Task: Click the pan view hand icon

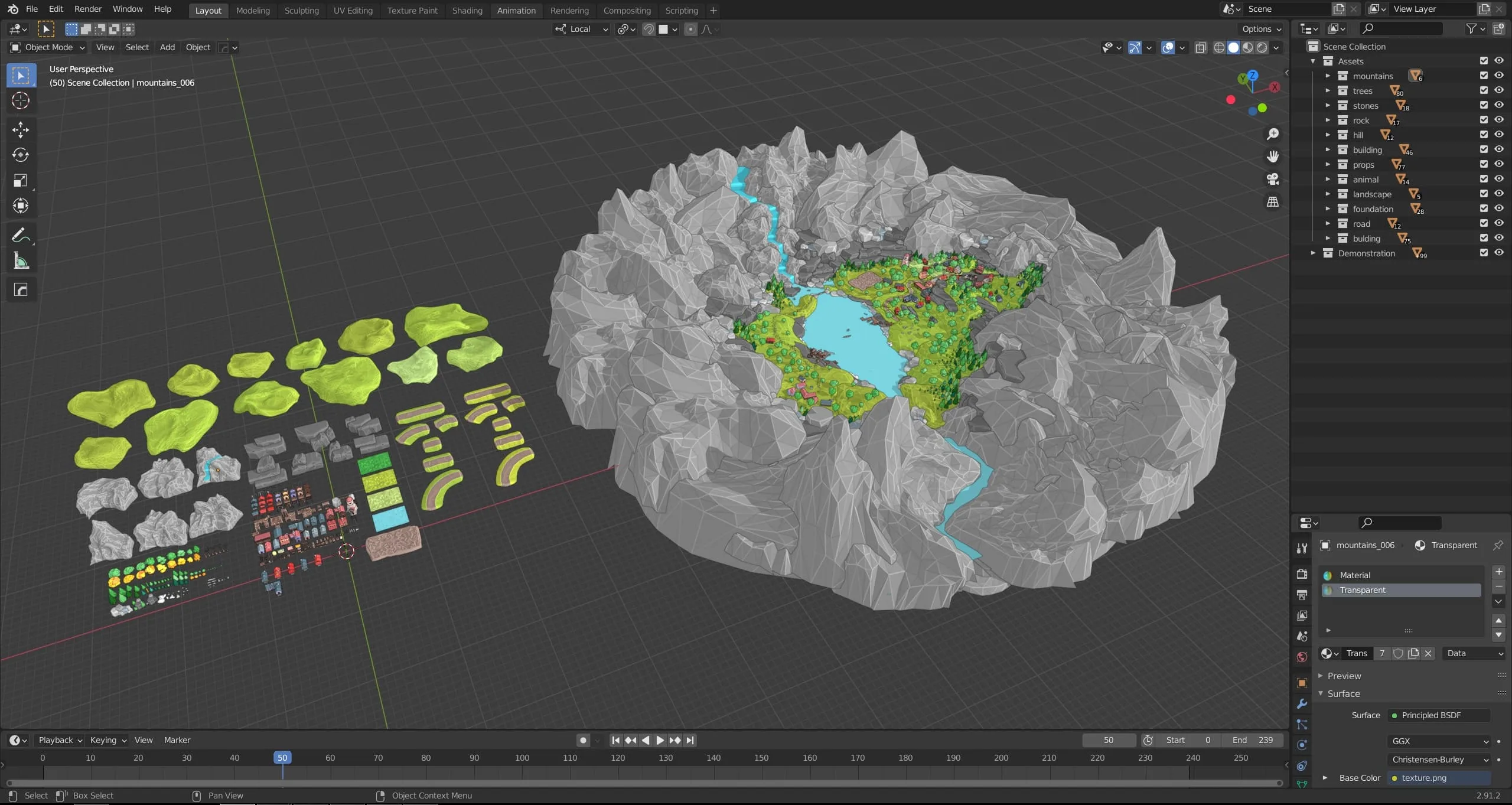Action: [x=1273, y=157]
